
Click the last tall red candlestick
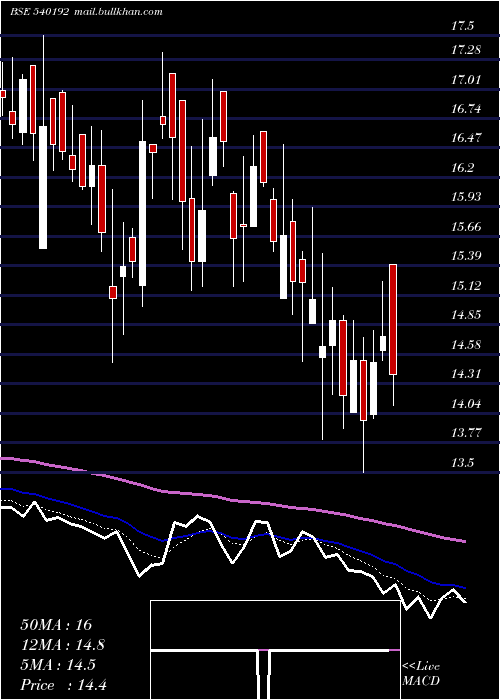click(x=393, y=319)
